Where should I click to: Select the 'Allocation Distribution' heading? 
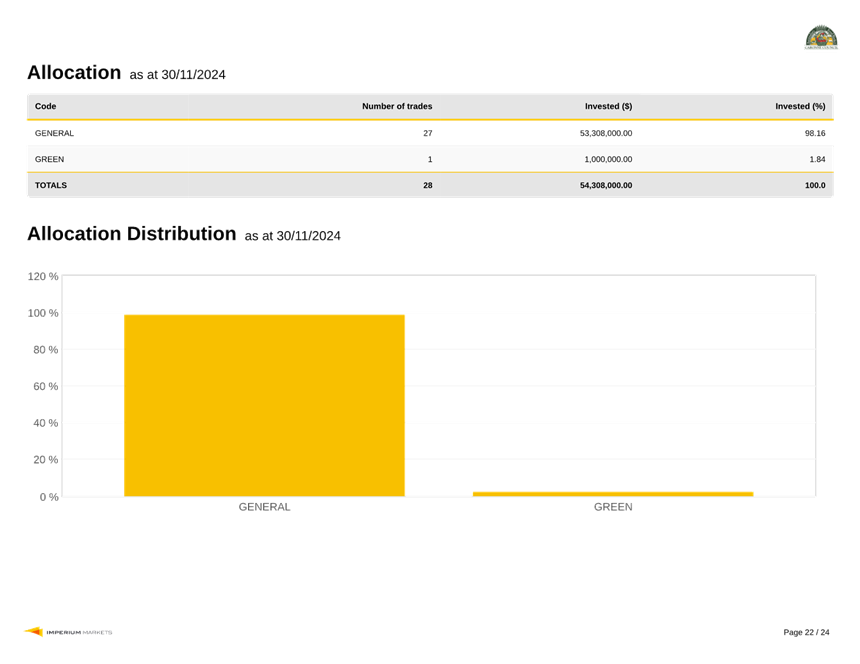(x=132, y=234)
